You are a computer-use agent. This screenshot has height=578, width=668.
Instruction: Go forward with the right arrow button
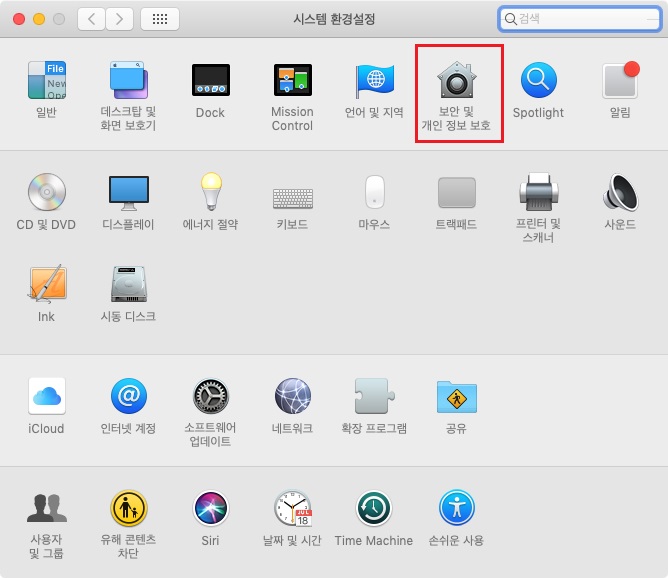coord(119,19)
